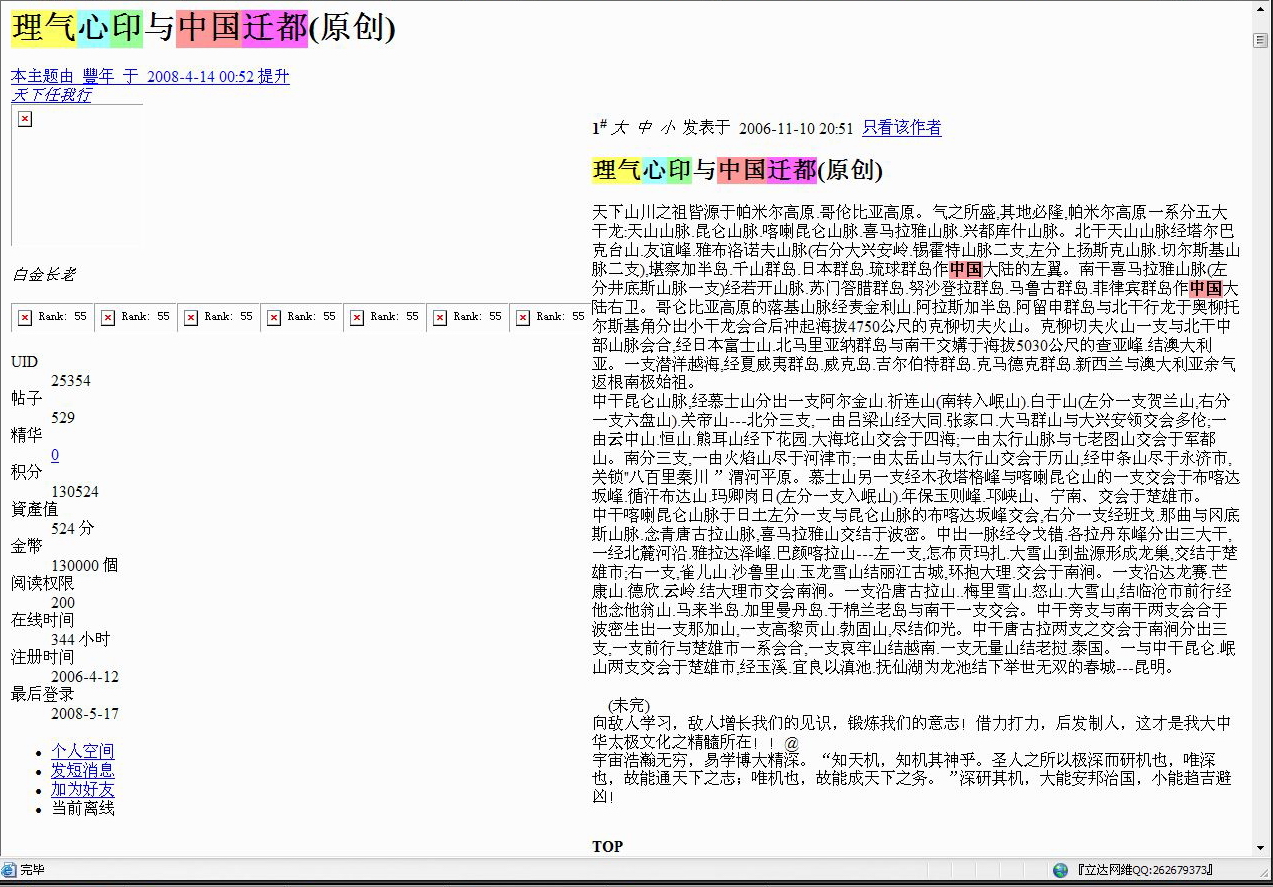The width and height of the screenshot is (1273, 887).
Task: Click 加为好友 to add friend
Action: tap(83, 789)
